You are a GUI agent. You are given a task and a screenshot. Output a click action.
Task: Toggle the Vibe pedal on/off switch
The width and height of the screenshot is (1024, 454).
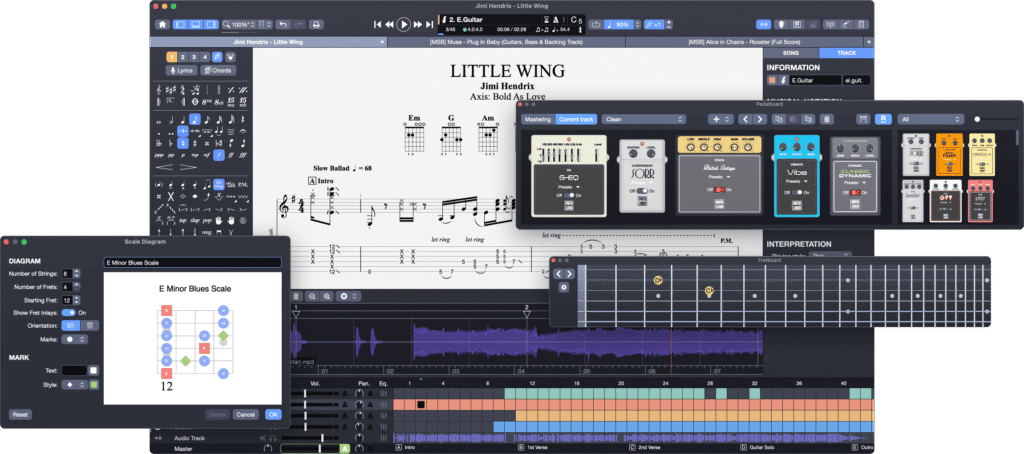(x=796, y=192)
